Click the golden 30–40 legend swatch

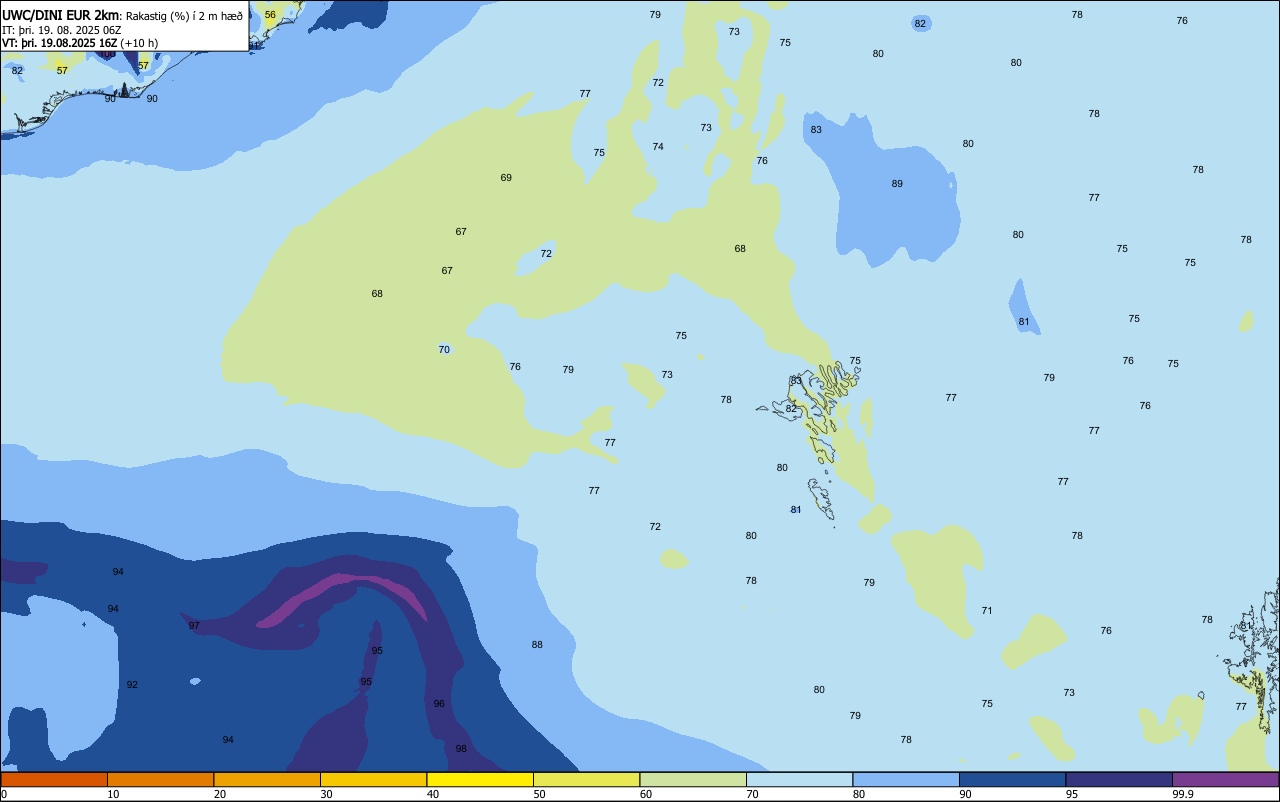tap(373, 780)
